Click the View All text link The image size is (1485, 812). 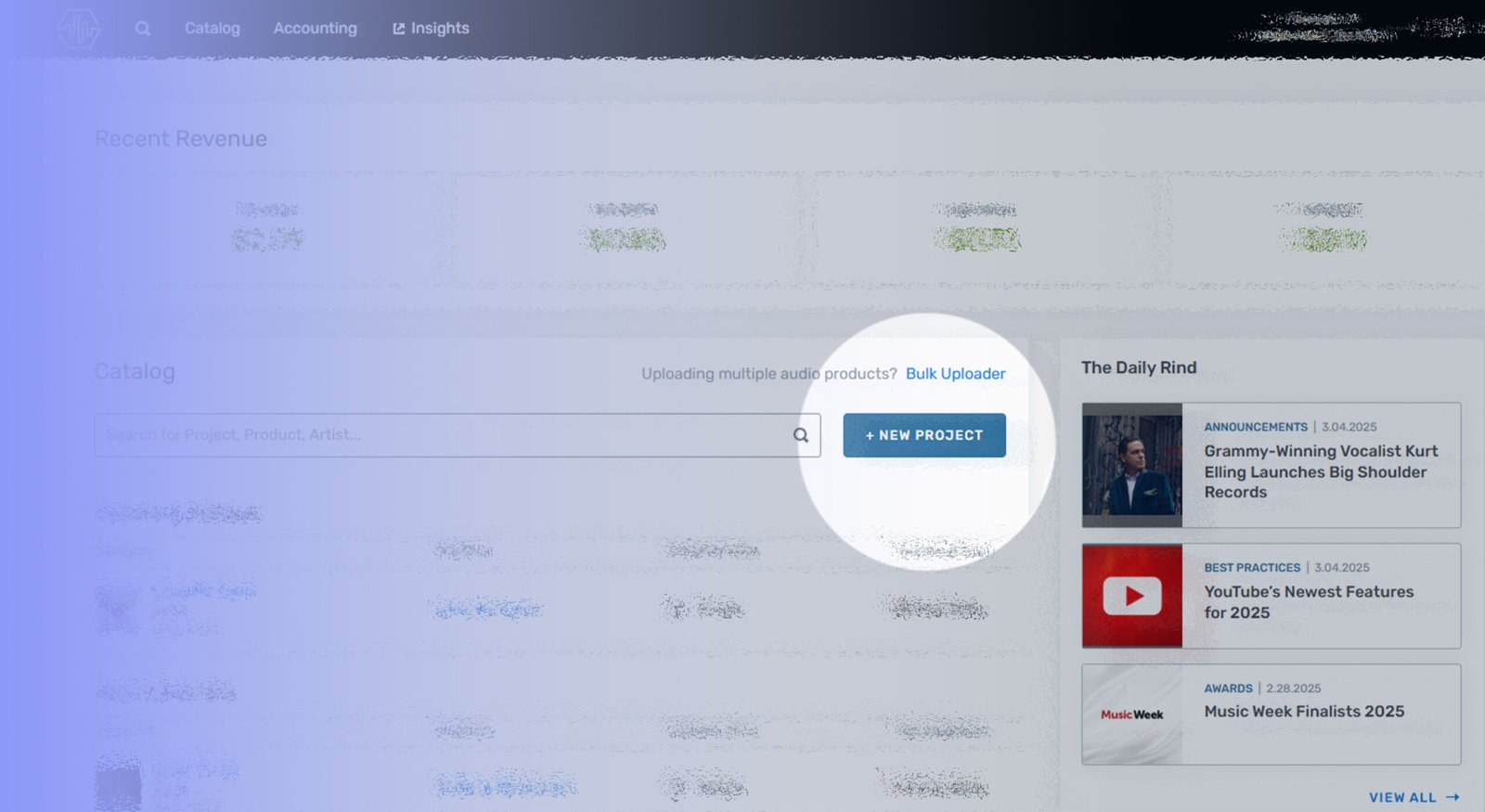[1401, 798]
